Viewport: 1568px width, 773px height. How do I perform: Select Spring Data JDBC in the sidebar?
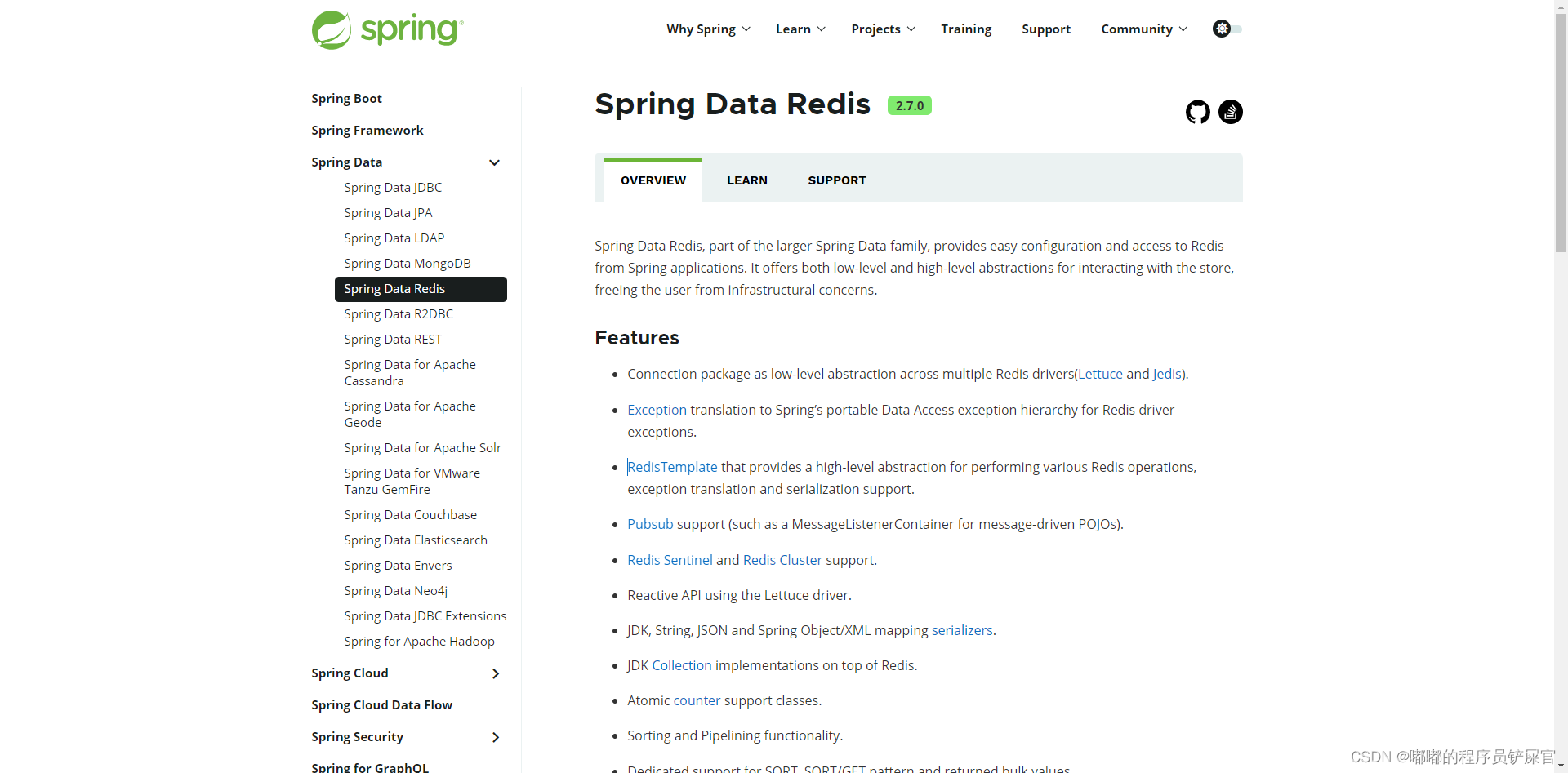pos(393,188)
